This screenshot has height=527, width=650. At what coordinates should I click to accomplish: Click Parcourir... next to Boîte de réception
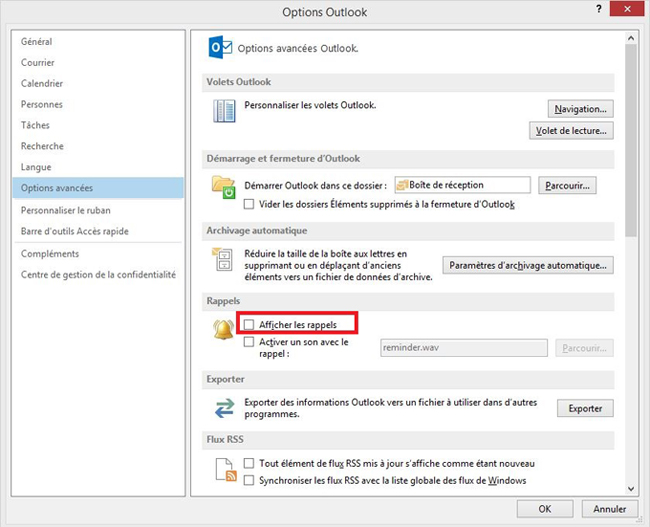(x=567, y=185)
